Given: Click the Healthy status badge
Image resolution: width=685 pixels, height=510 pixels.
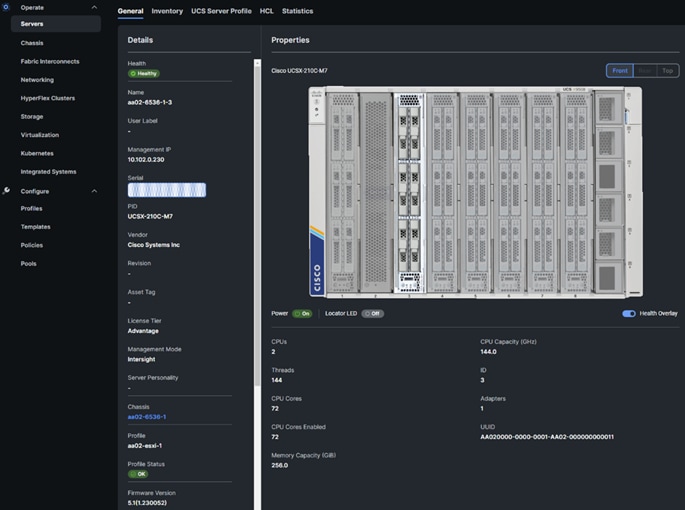Looking at the screenshot, I should [x=144, y=73].
